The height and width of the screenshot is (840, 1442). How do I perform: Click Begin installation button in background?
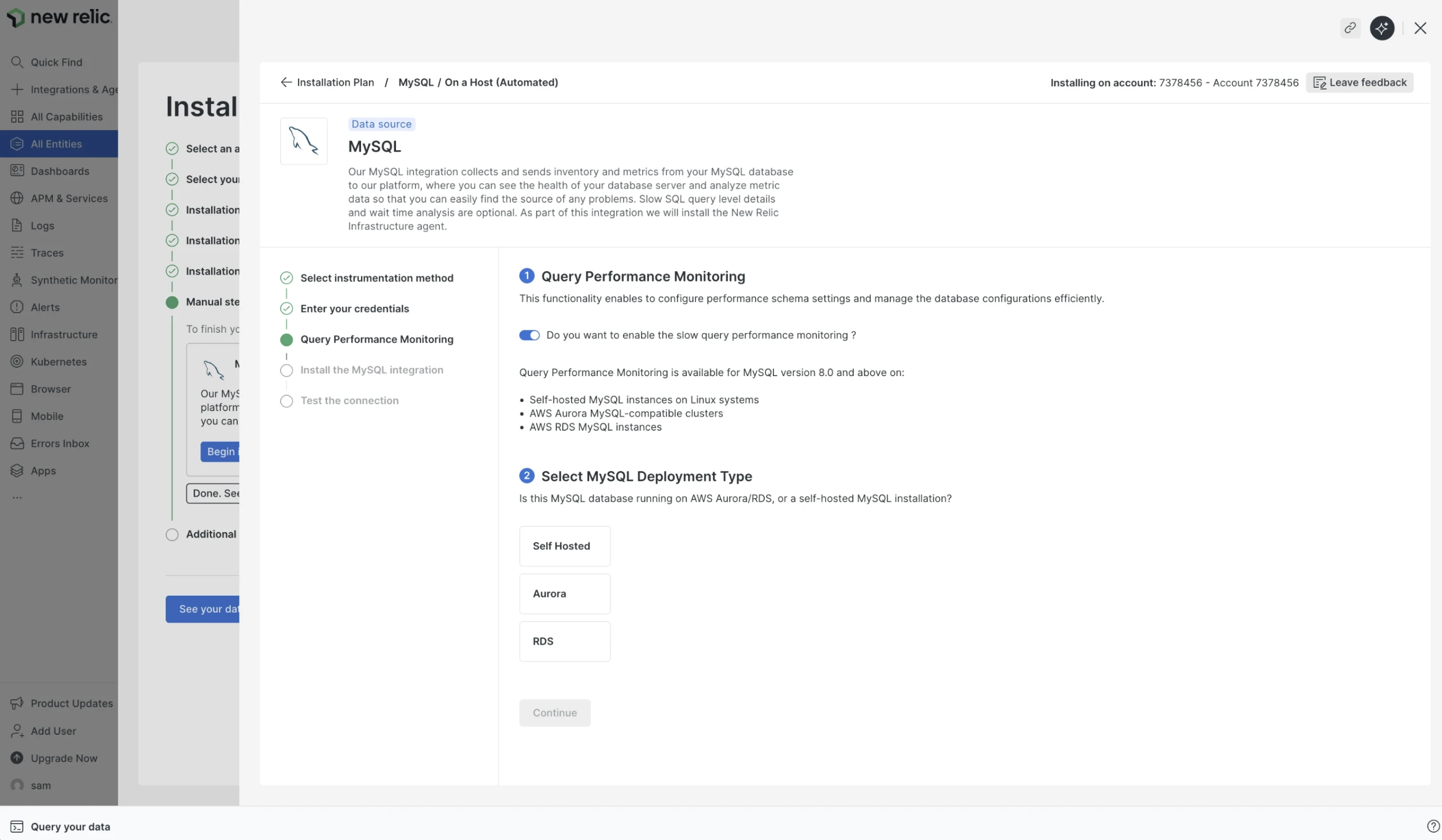pos(220,452)
